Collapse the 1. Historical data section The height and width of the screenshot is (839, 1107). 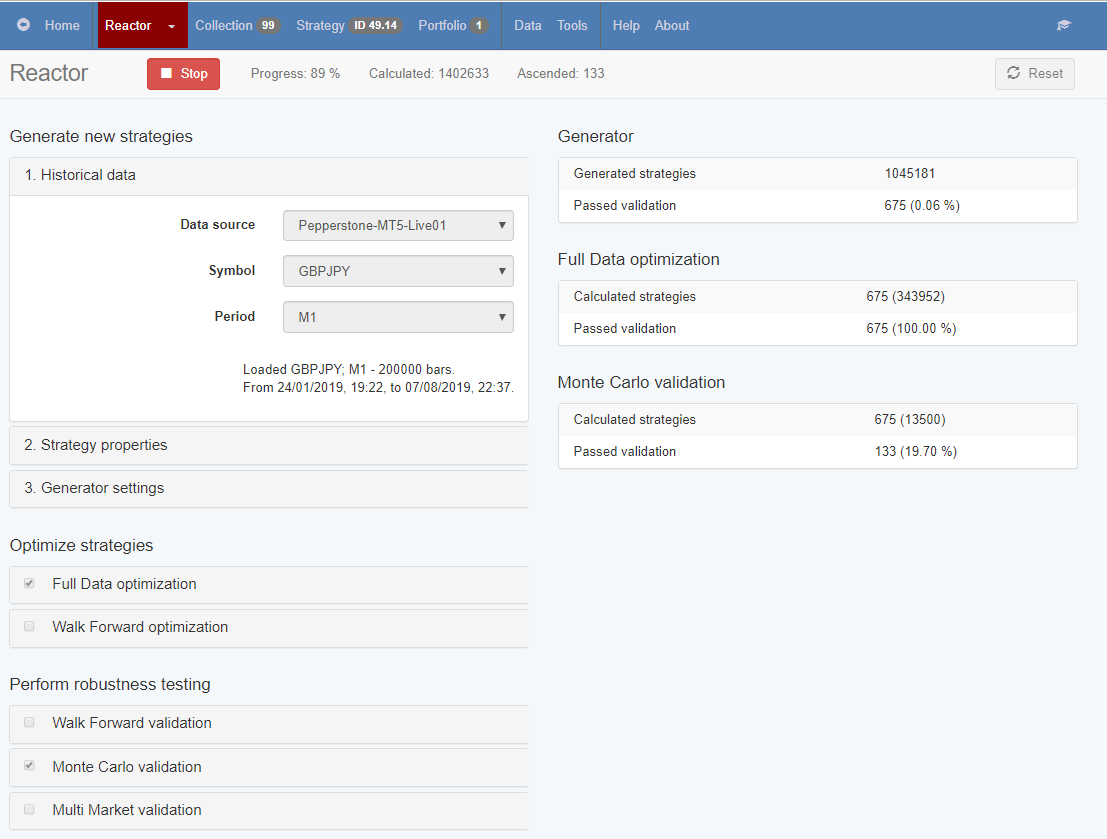269,175
